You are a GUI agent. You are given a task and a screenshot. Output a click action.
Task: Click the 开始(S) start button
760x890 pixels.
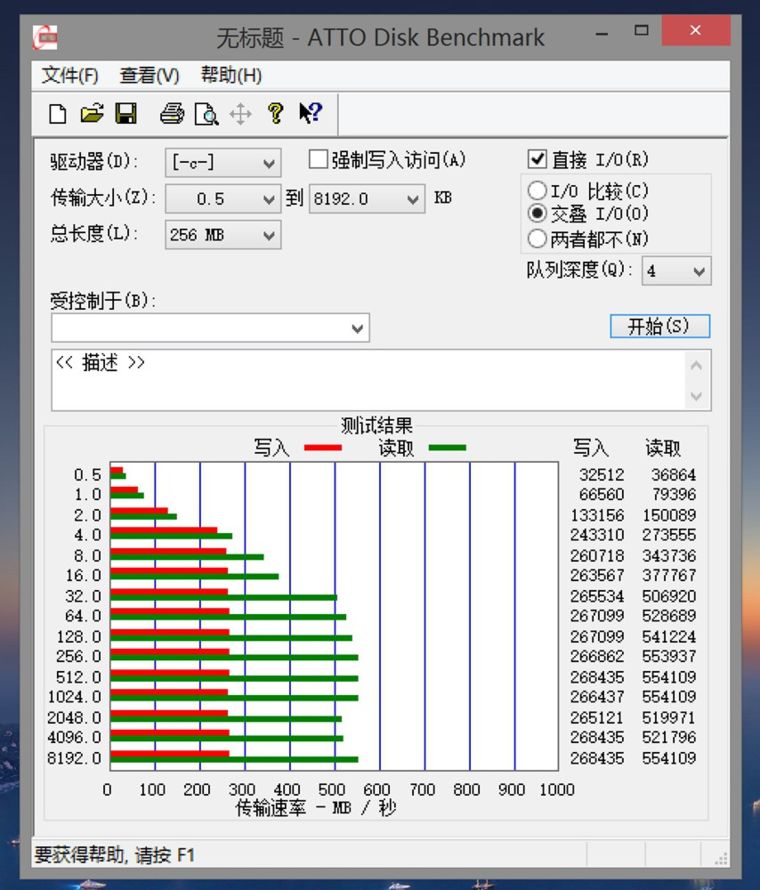click(659, 326)
